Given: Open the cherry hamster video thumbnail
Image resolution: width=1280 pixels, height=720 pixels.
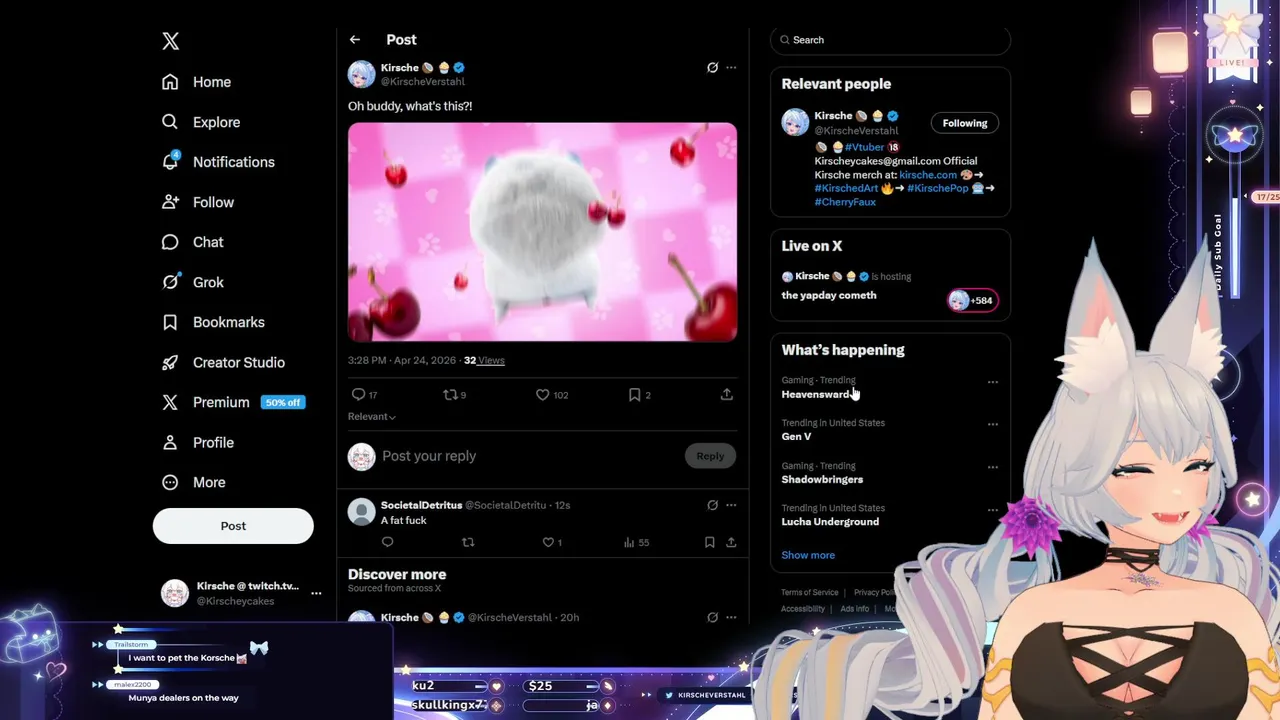Looking at the screenshot, I should tap(542, 232).
